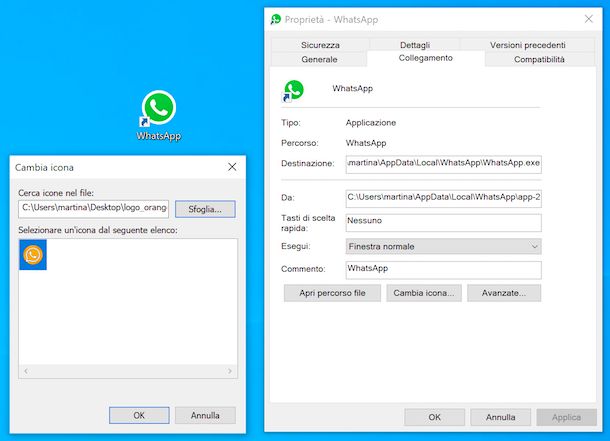Click the Da path field
The height and width of the screenshot is (441, 610).
tap(443, 198)
